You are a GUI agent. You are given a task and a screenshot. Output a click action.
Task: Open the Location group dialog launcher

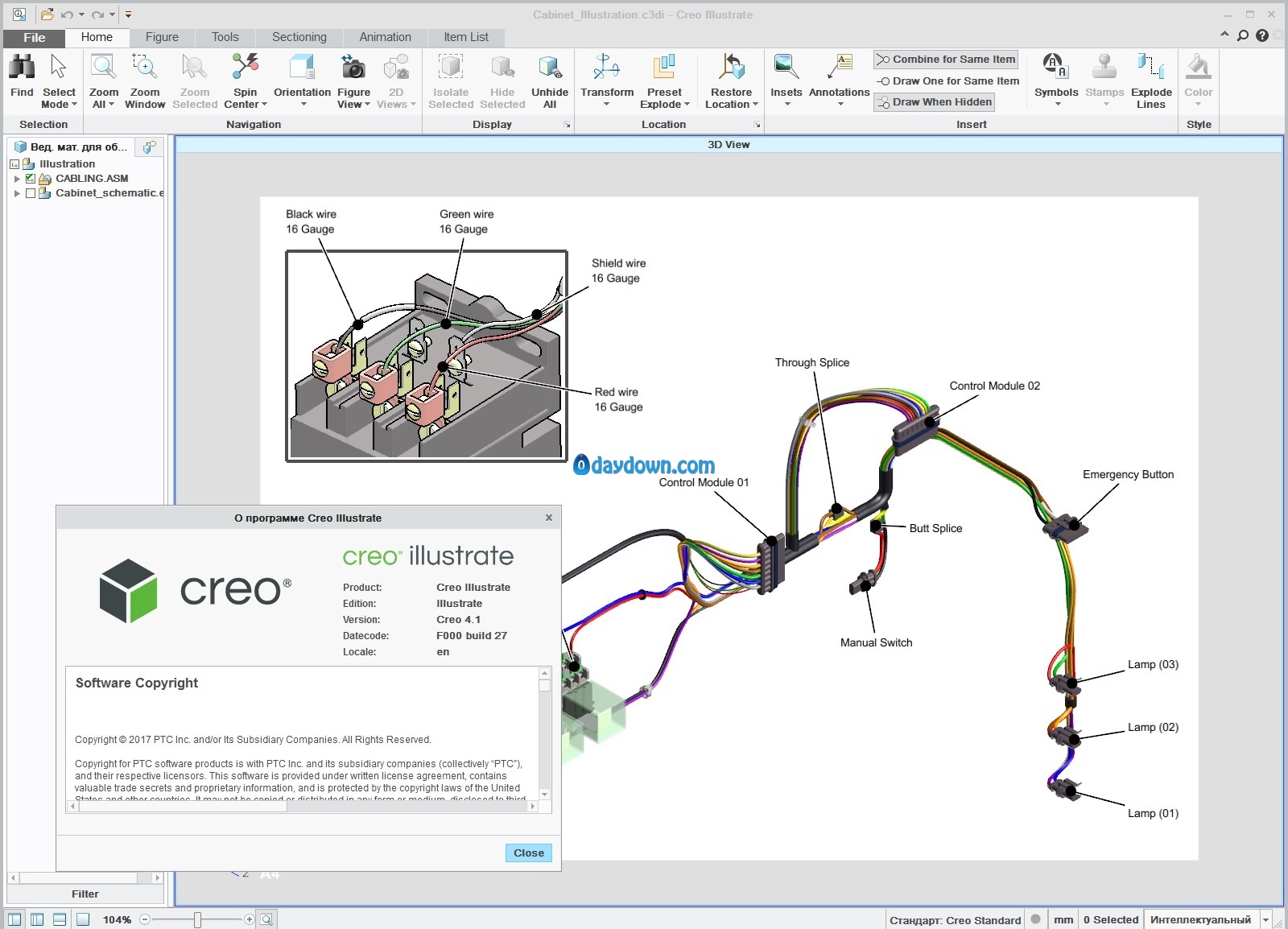click(x=757, y=125)
